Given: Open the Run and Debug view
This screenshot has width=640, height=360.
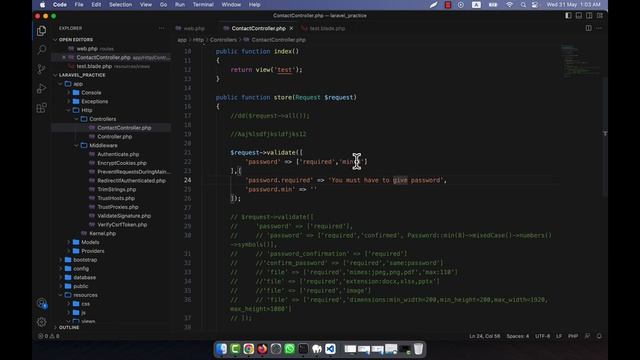Looking at the screenshot, I should tap(41, 88).
